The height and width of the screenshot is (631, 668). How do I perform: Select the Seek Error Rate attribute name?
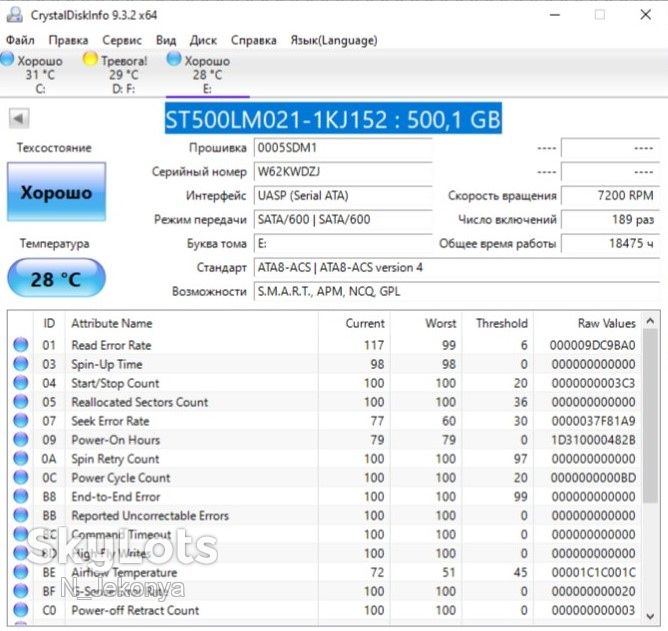(110, 421)
